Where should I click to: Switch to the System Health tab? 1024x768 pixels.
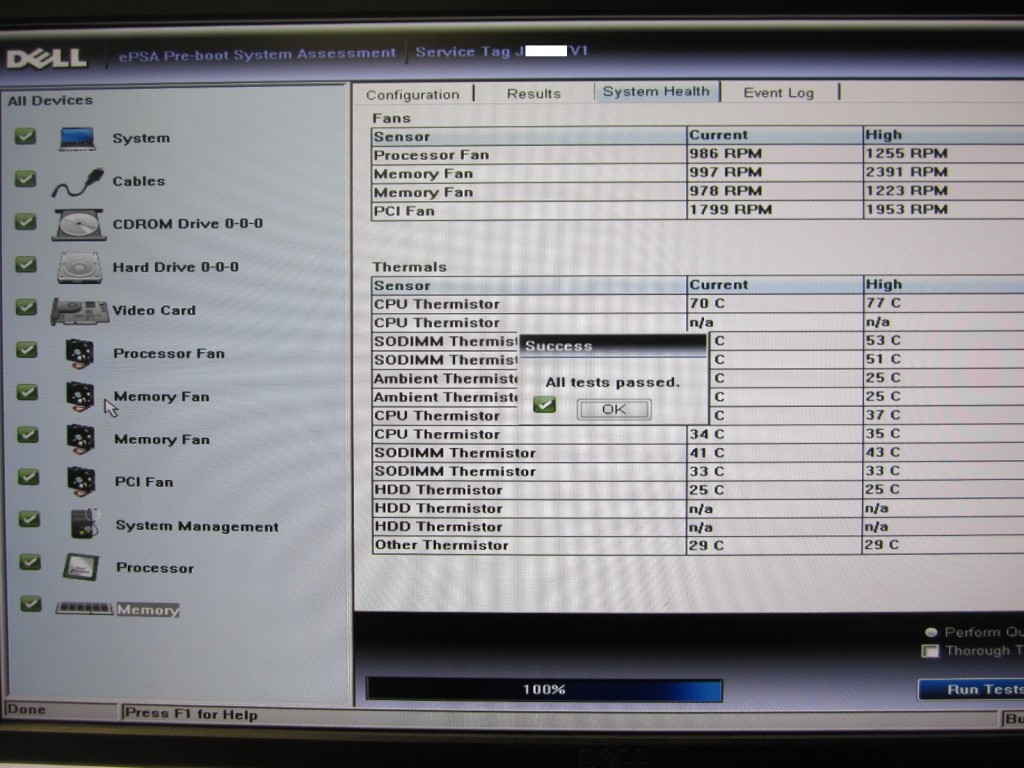click(656, 91)
